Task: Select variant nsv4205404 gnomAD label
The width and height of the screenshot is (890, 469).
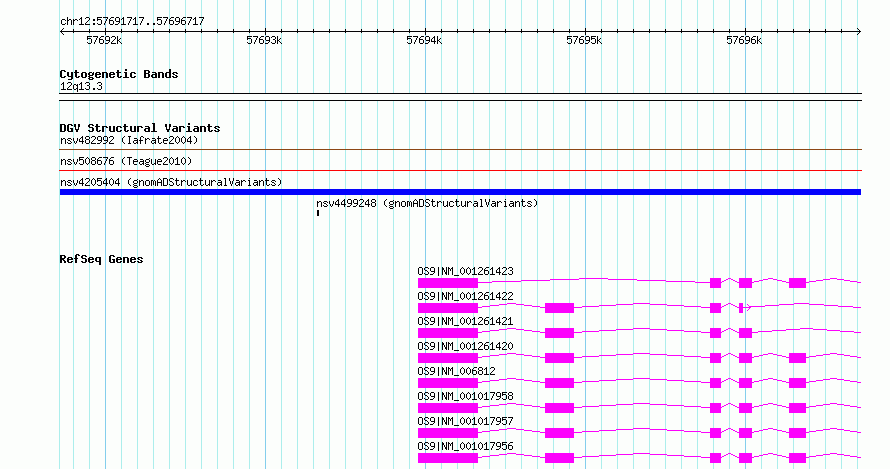Action: click(x=171, y=182)
